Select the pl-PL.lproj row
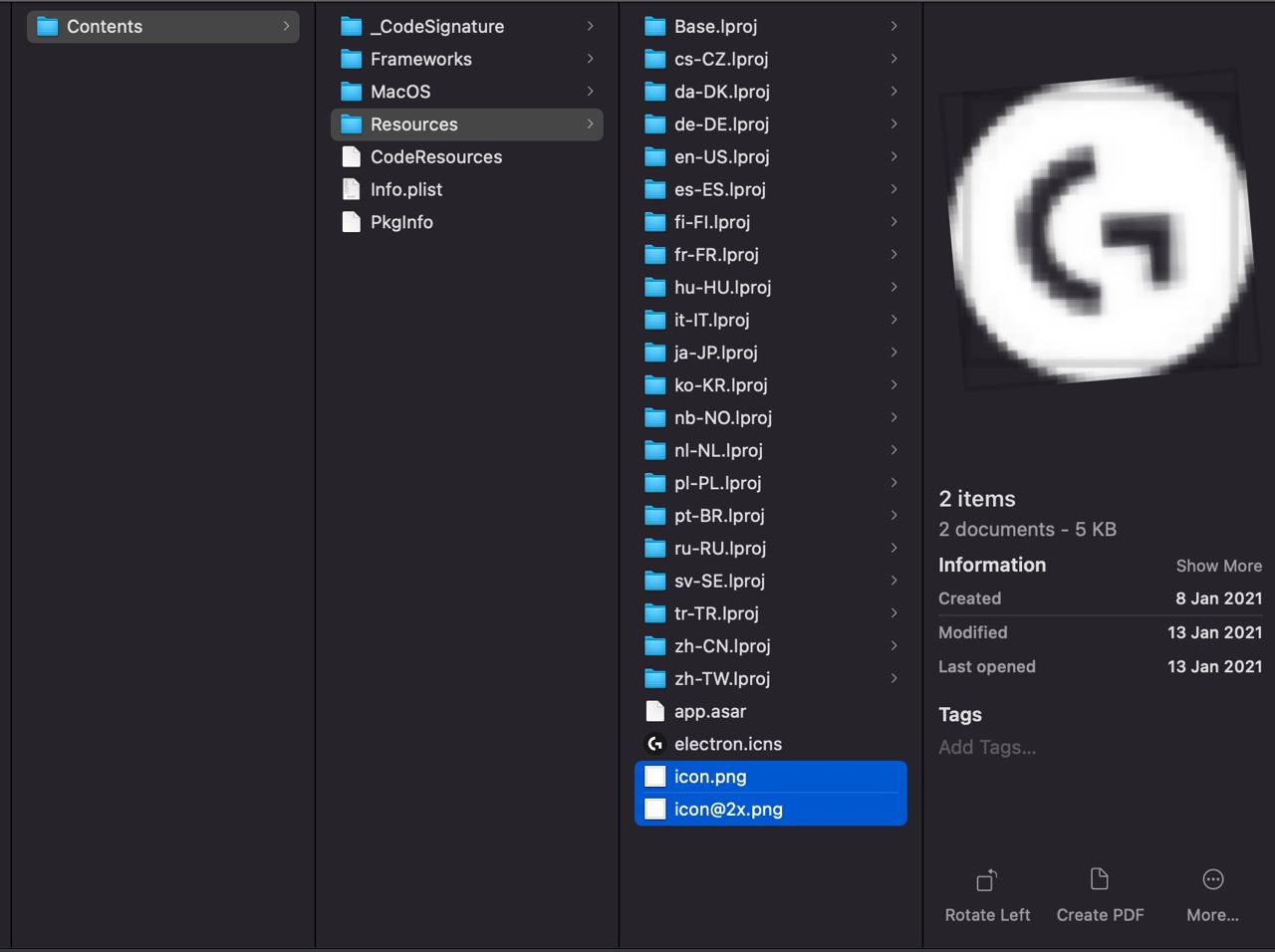The image size is (1275, 952). point(770,483)
